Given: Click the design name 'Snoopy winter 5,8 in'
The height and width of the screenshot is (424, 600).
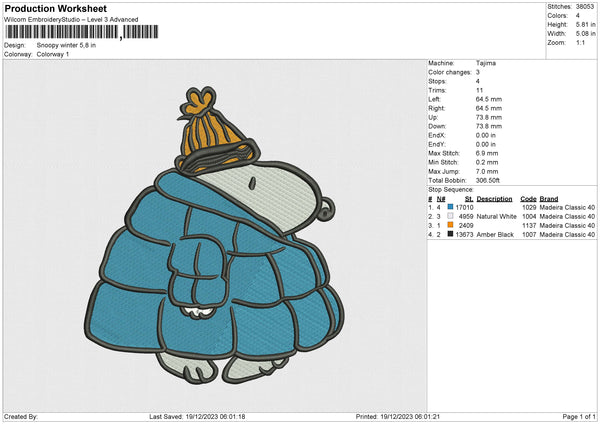Looking at the screenshot, I should click(66, 45).
